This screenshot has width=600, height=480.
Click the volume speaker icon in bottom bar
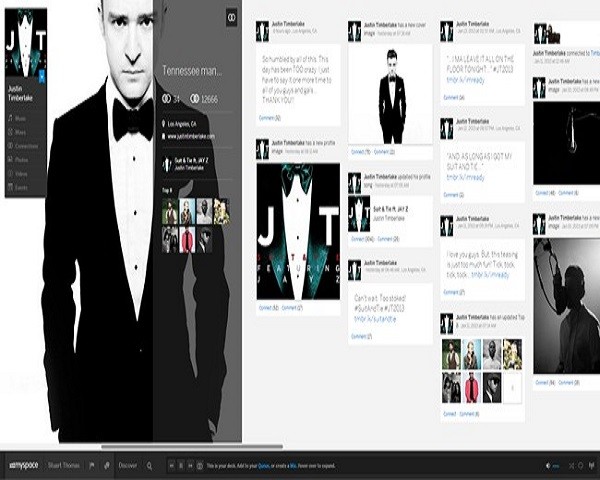(x=548, y=465)
